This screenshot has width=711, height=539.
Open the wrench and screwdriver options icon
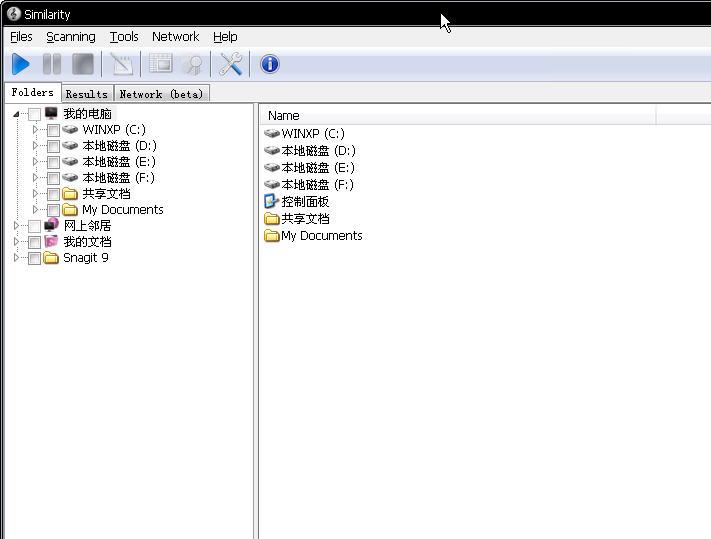(231, 65)
